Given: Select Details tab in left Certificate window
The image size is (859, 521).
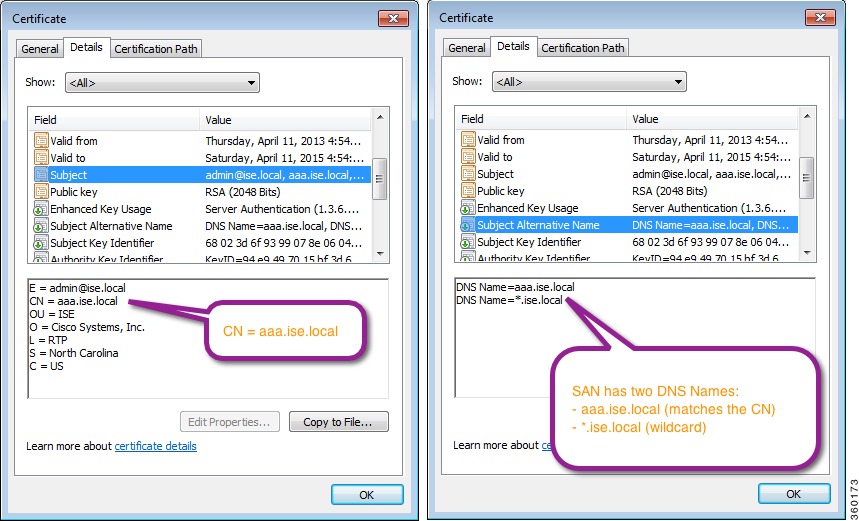Looking at the screenshot, I should (x=87, y=47).
